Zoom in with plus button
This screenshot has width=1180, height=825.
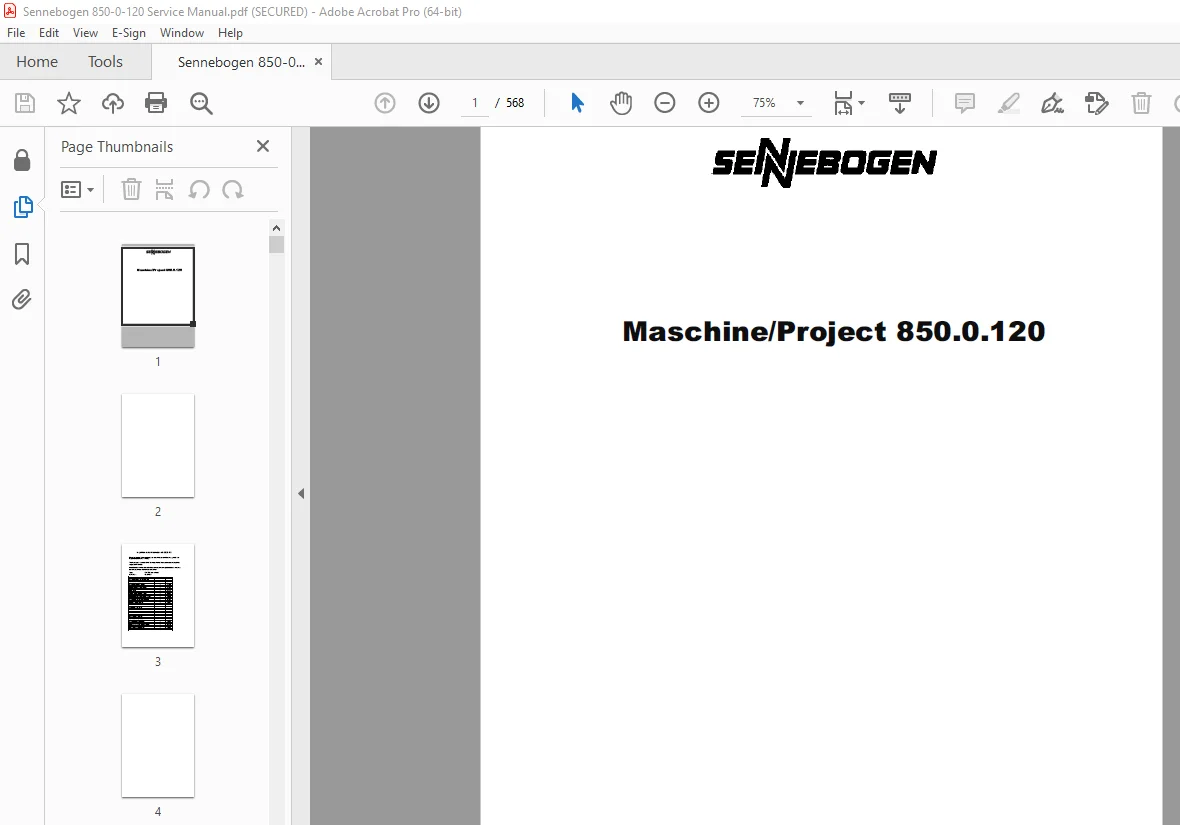coord(709,103)
